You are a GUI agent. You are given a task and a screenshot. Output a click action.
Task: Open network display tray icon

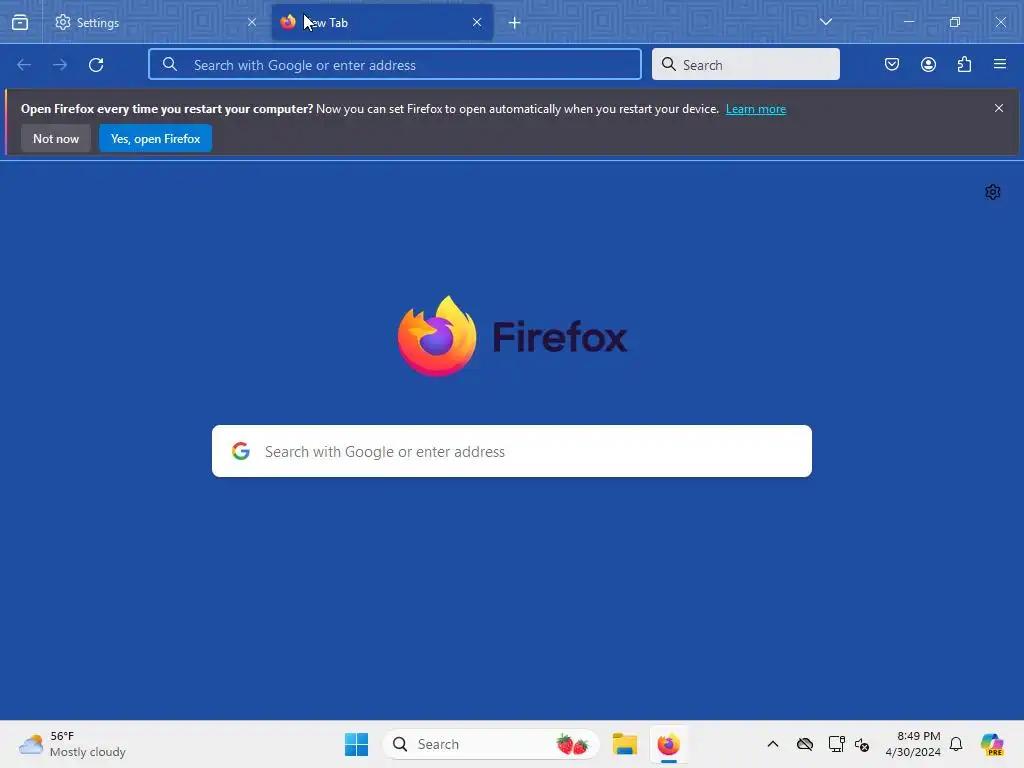tap(837, 744)
